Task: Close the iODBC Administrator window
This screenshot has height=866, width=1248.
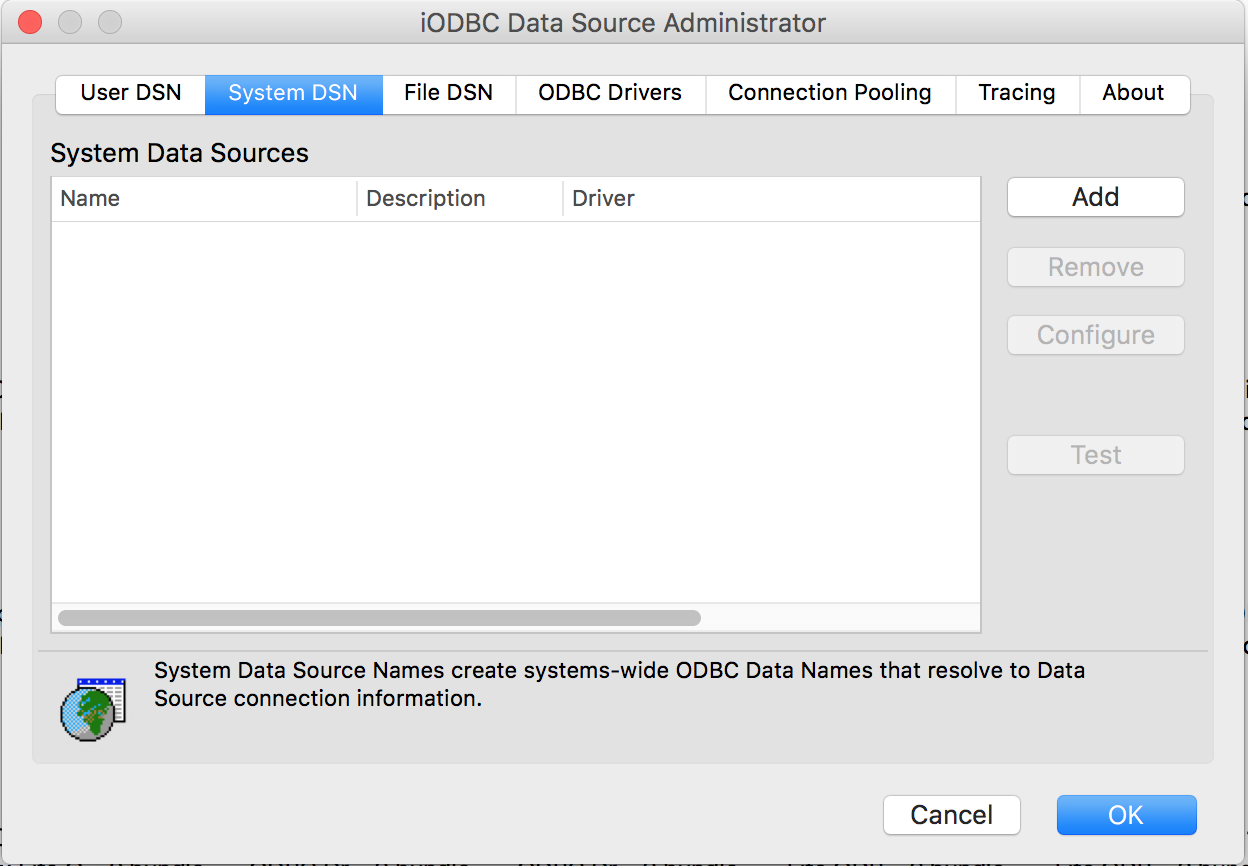Action: (30, 22)
